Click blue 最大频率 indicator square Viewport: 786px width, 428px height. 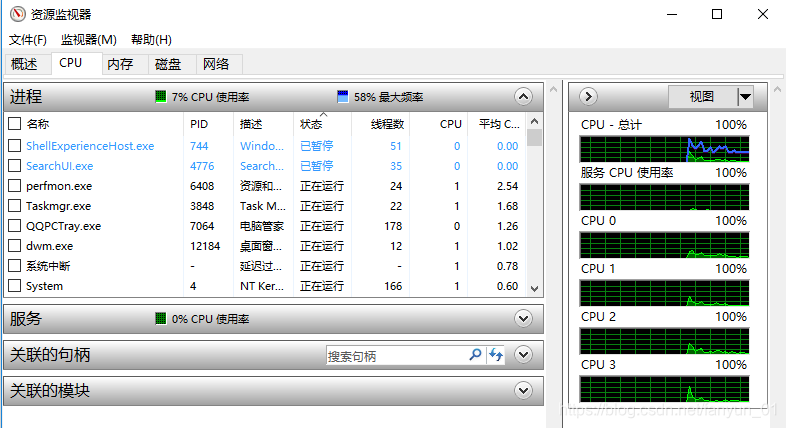point(343,96)
